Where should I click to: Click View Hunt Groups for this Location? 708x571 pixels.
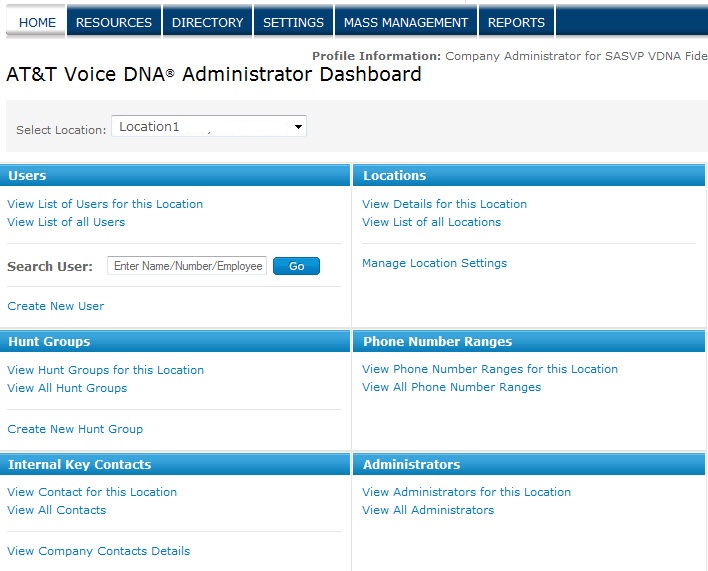[x=105, y=370]
